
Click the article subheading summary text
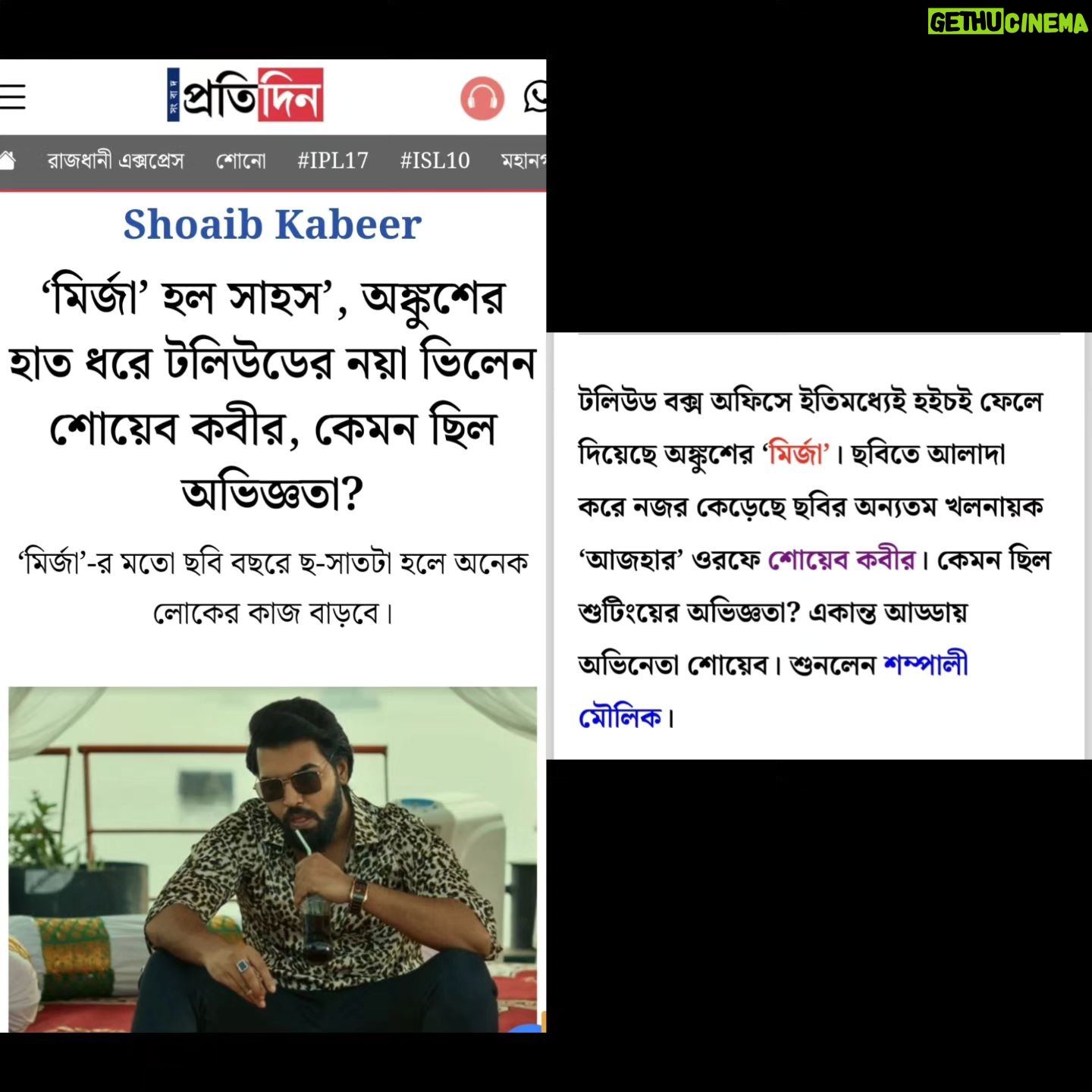click(x=272, y=587)
